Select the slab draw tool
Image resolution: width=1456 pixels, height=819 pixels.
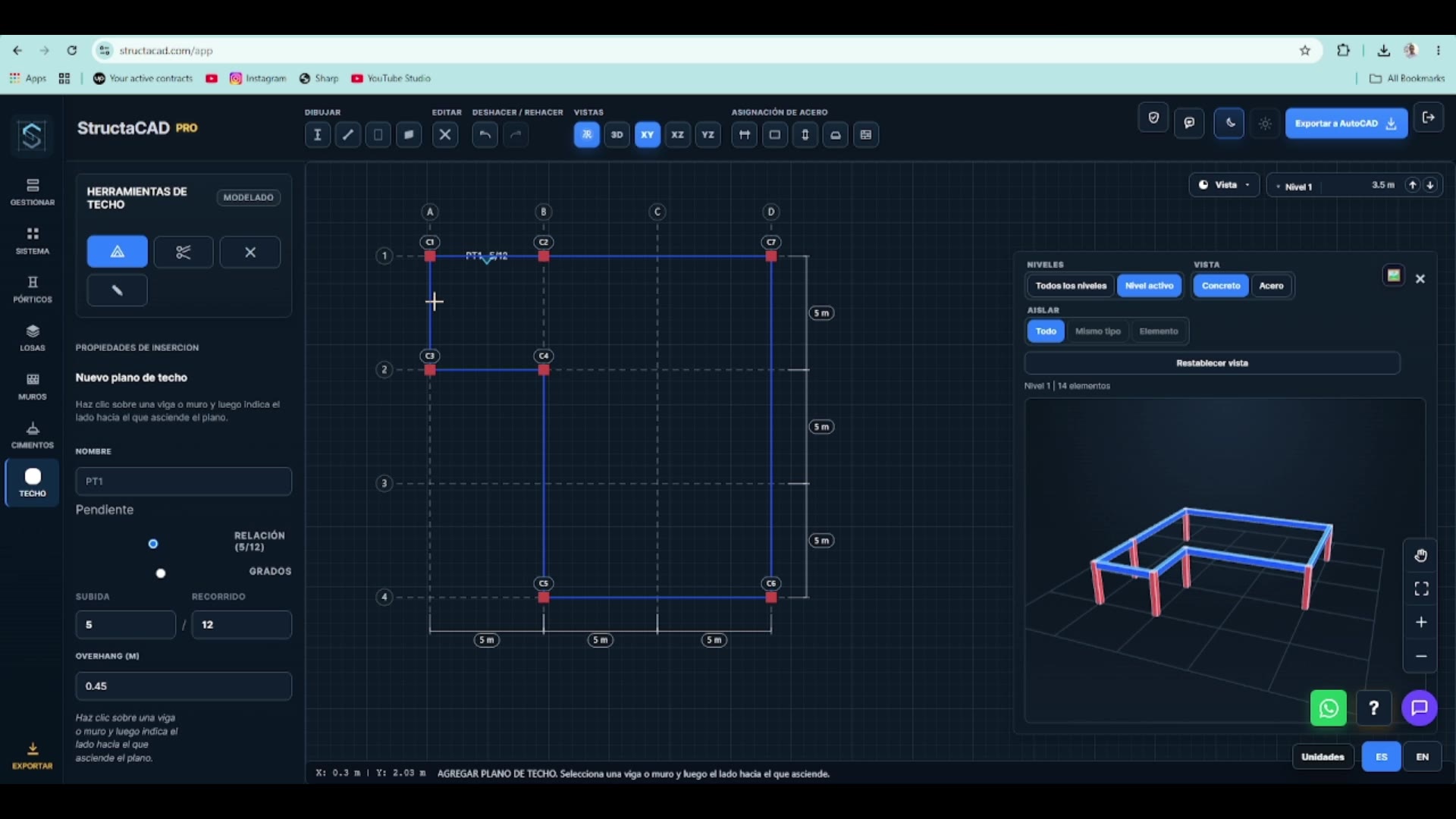[x=409, y=135]
